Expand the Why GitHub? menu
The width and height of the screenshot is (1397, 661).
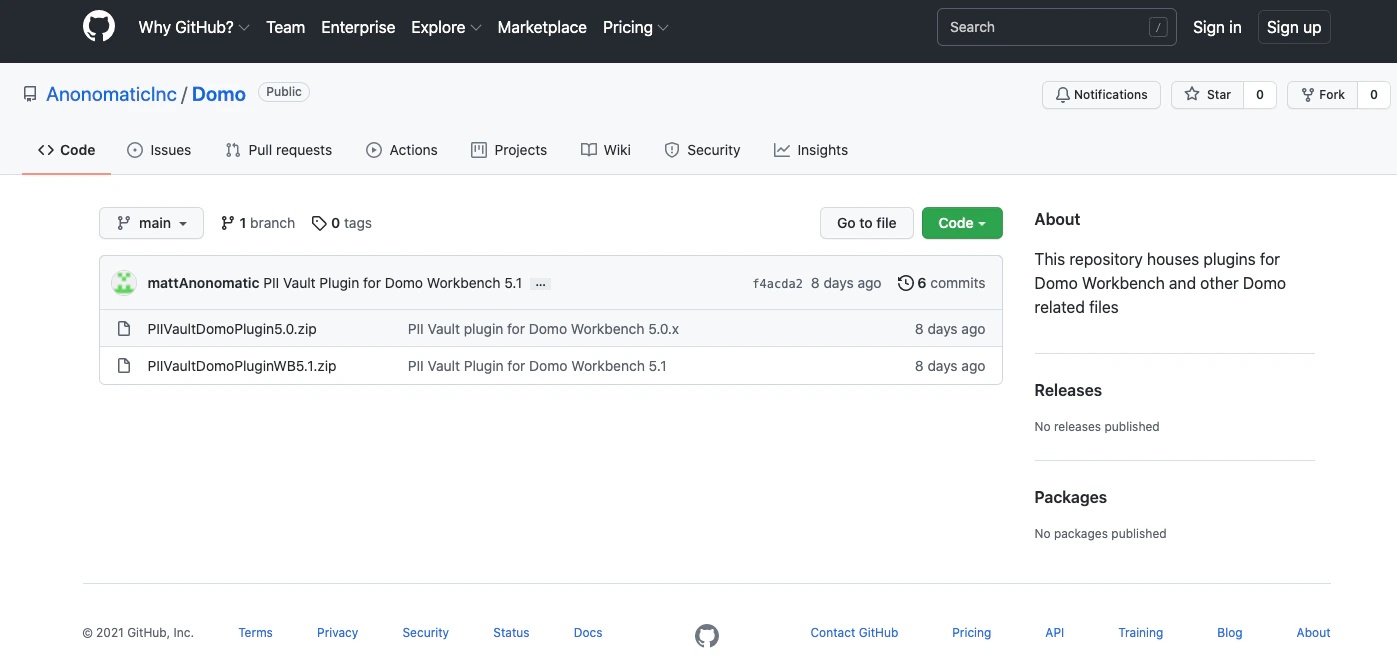(194, 27)
